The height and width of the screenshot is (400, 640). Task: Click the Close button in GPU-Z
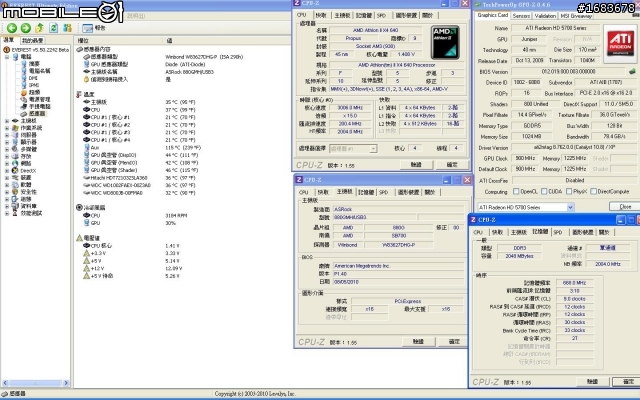coord(625,207)
